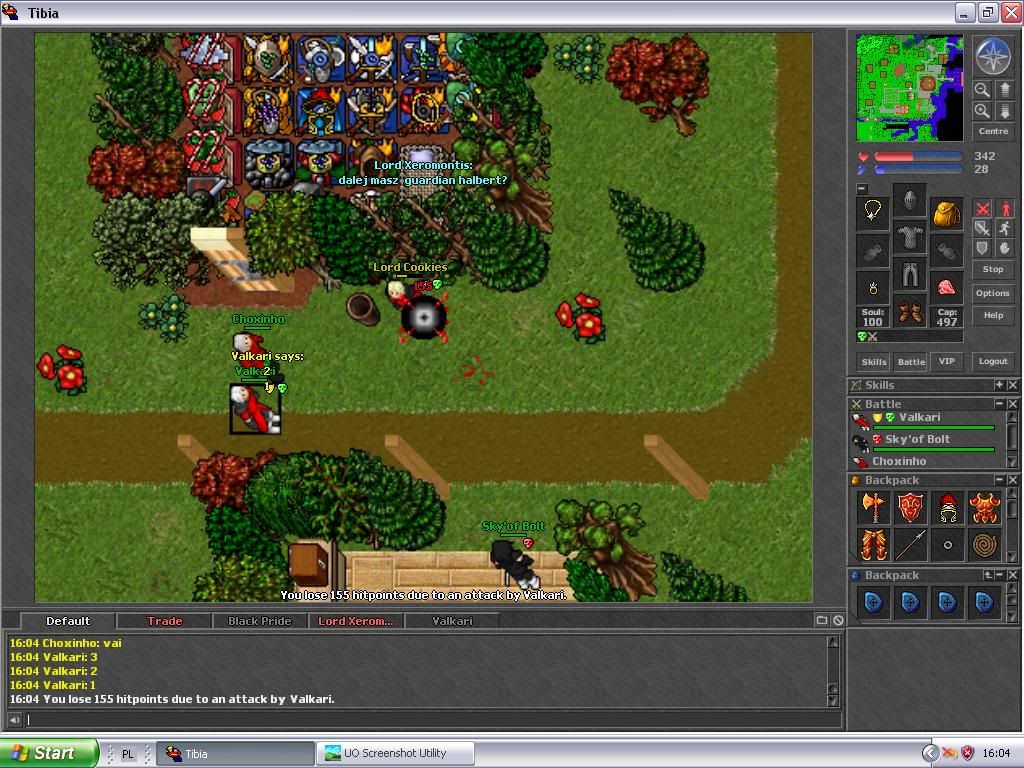
Task: Click the minimap compass rose
Action: tap(993, 56)
